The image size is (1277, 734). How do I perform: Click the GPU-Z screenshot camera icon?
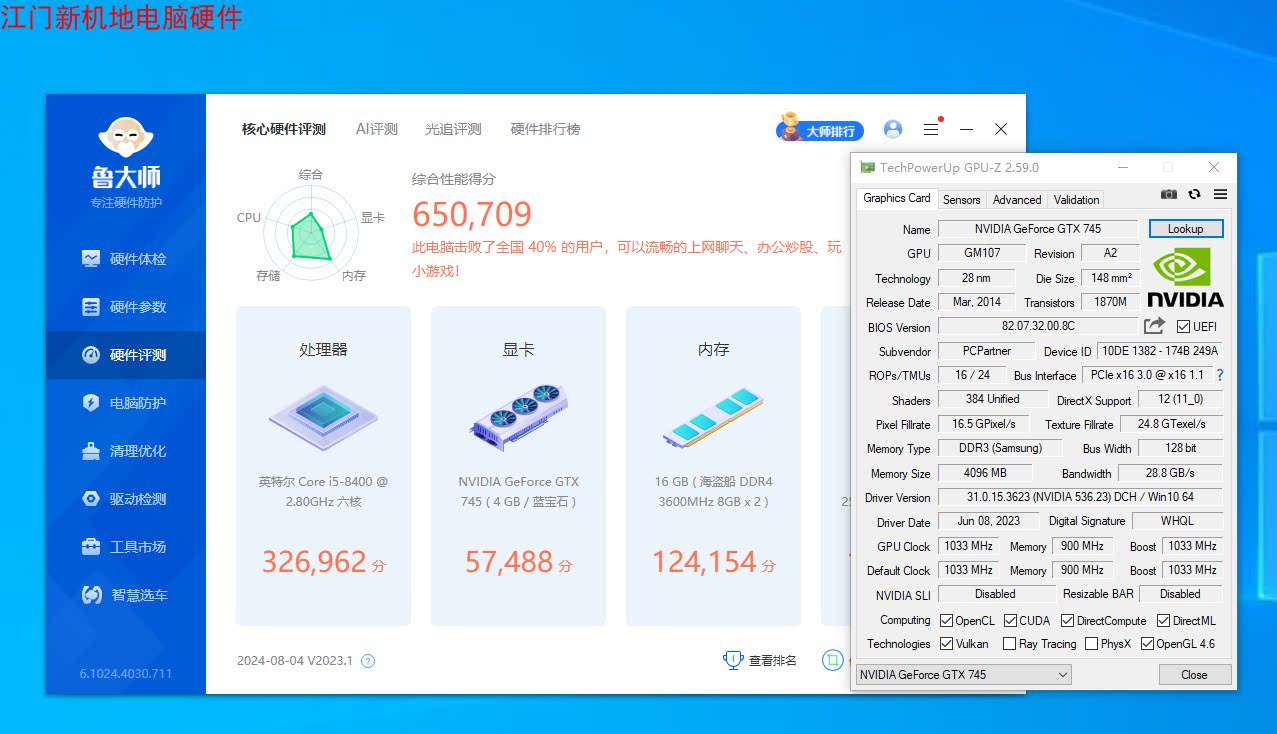click(x=1168, y=194)
